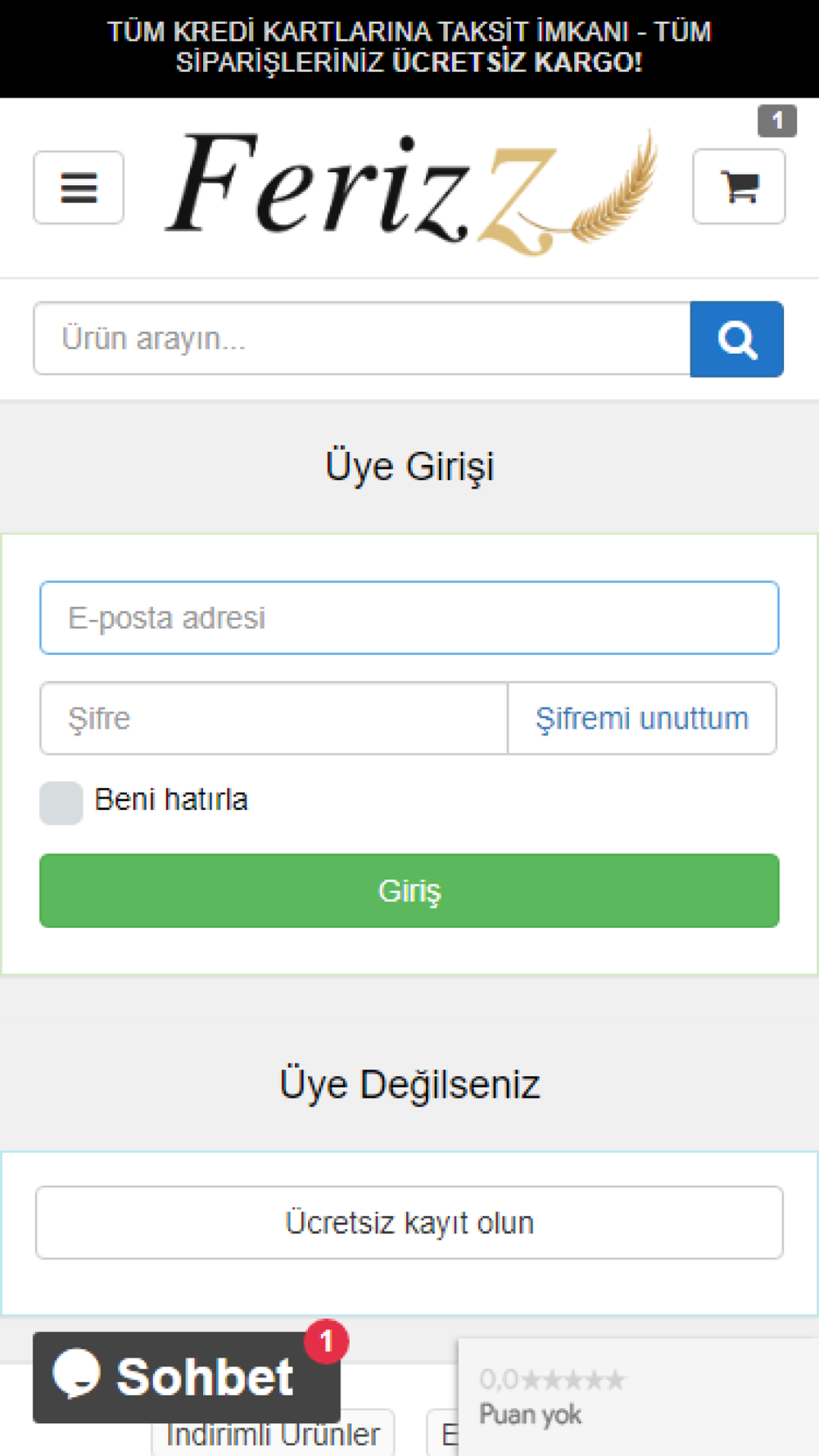This screenshot has height=1456, width=819.
Task: Open the star rating widget
Action: [x=639, y=1397]
